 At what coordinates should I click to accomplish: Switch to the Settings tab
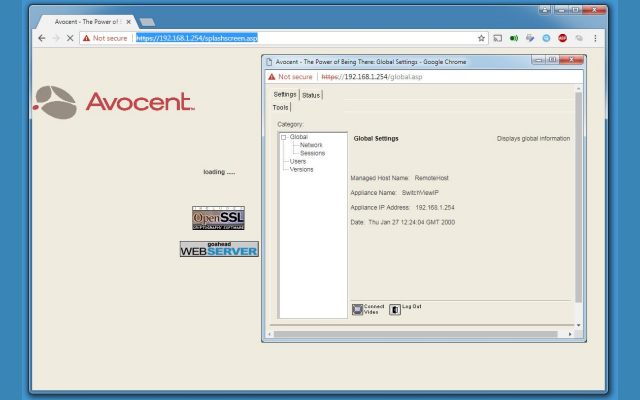click(x=285, y=95)
